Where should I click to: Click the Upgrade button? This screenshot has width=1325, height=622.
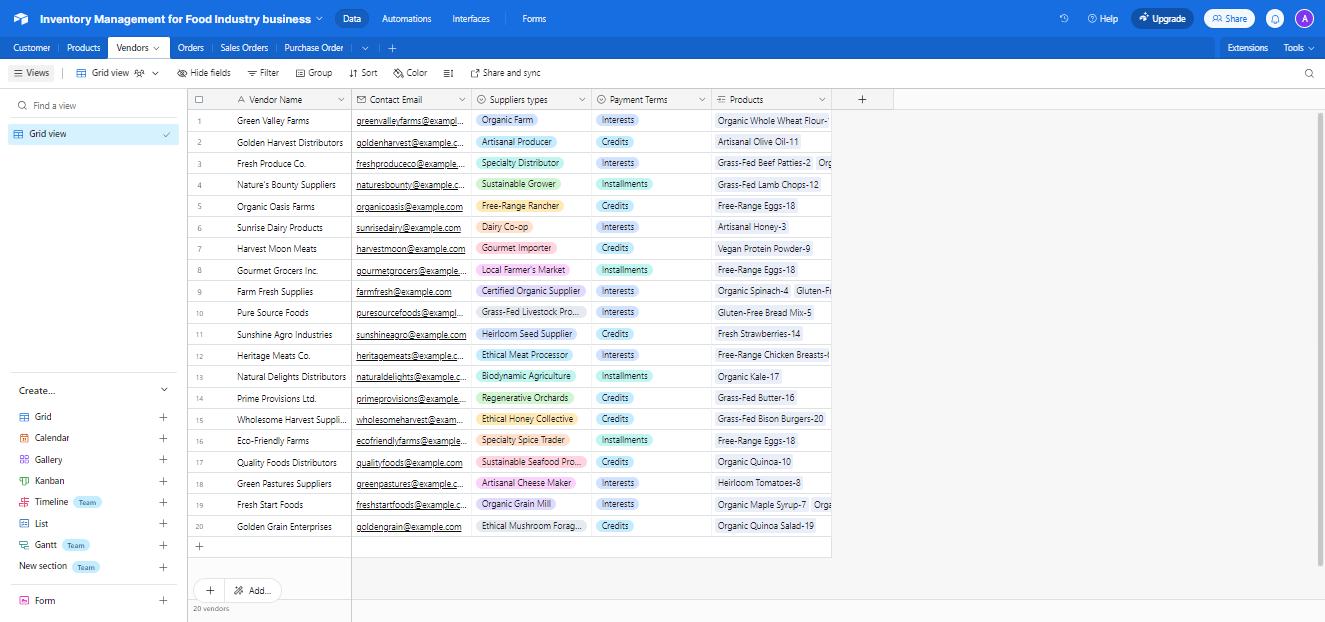click(1162, 18)
